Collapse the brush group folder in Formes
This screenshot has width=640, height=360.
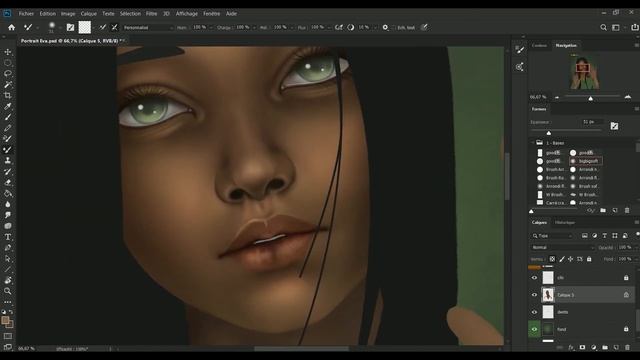[x=533, y=143]
